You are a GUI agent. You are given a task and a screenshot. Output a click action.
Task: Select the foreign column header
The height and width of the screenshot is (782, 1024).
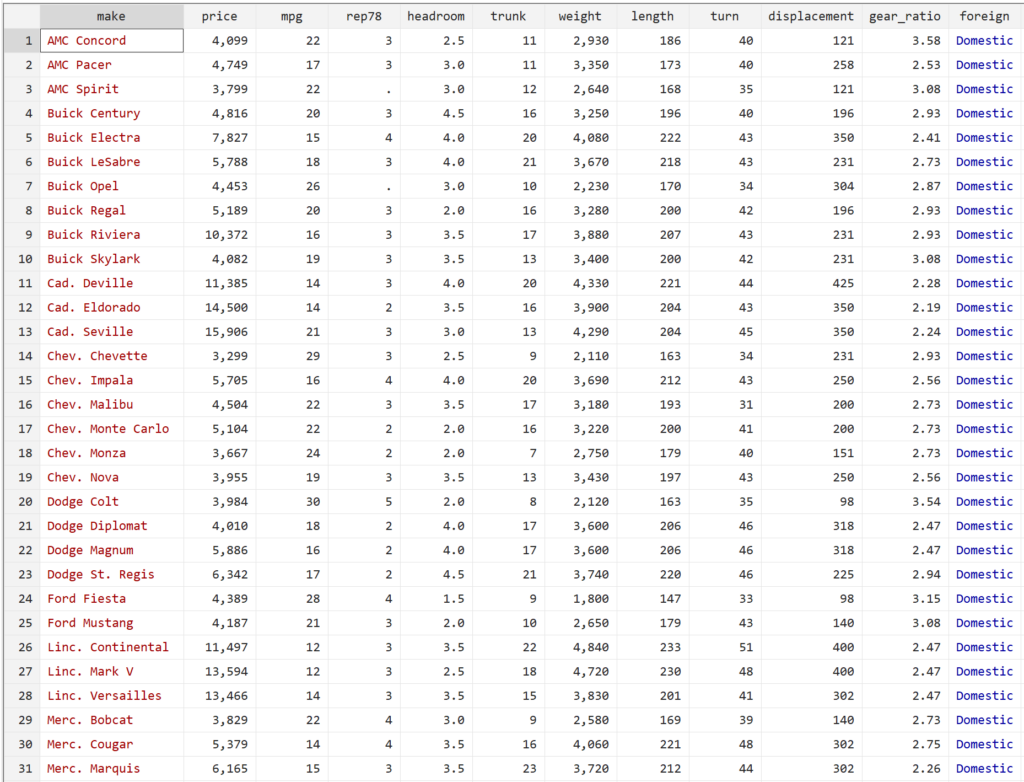point(984,16)
